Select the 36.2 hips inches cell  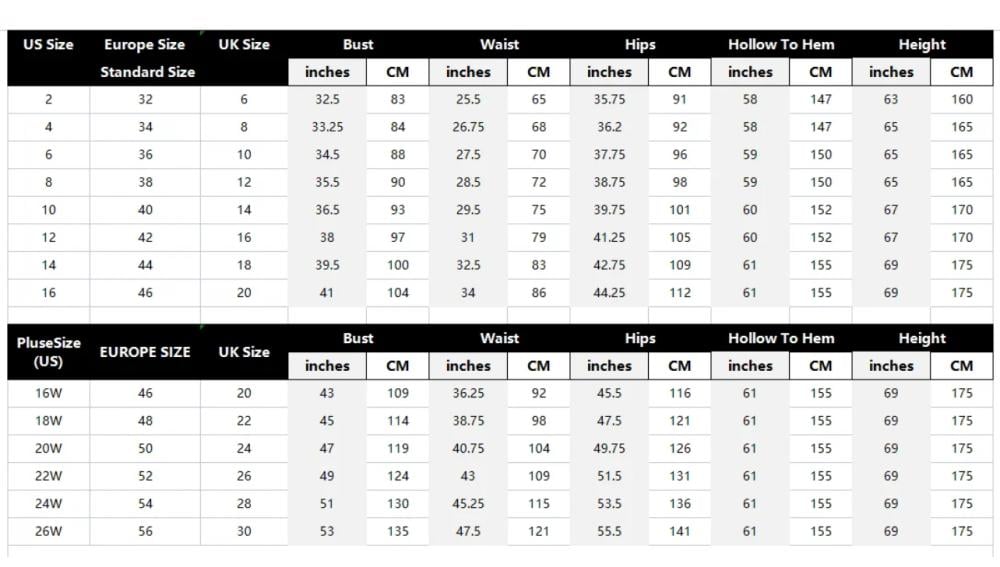point(609,127)
